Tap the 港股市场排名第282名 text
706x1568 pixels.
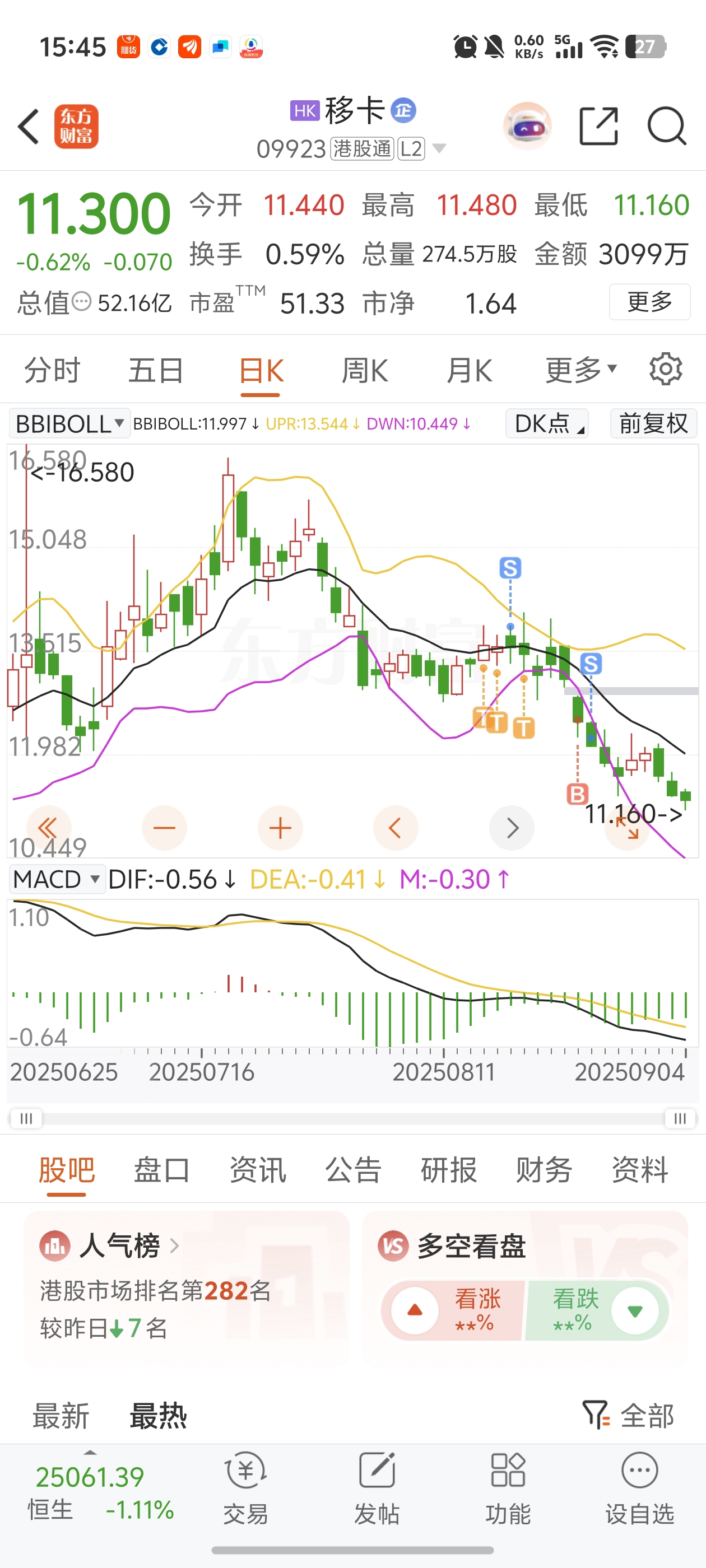155,1290
